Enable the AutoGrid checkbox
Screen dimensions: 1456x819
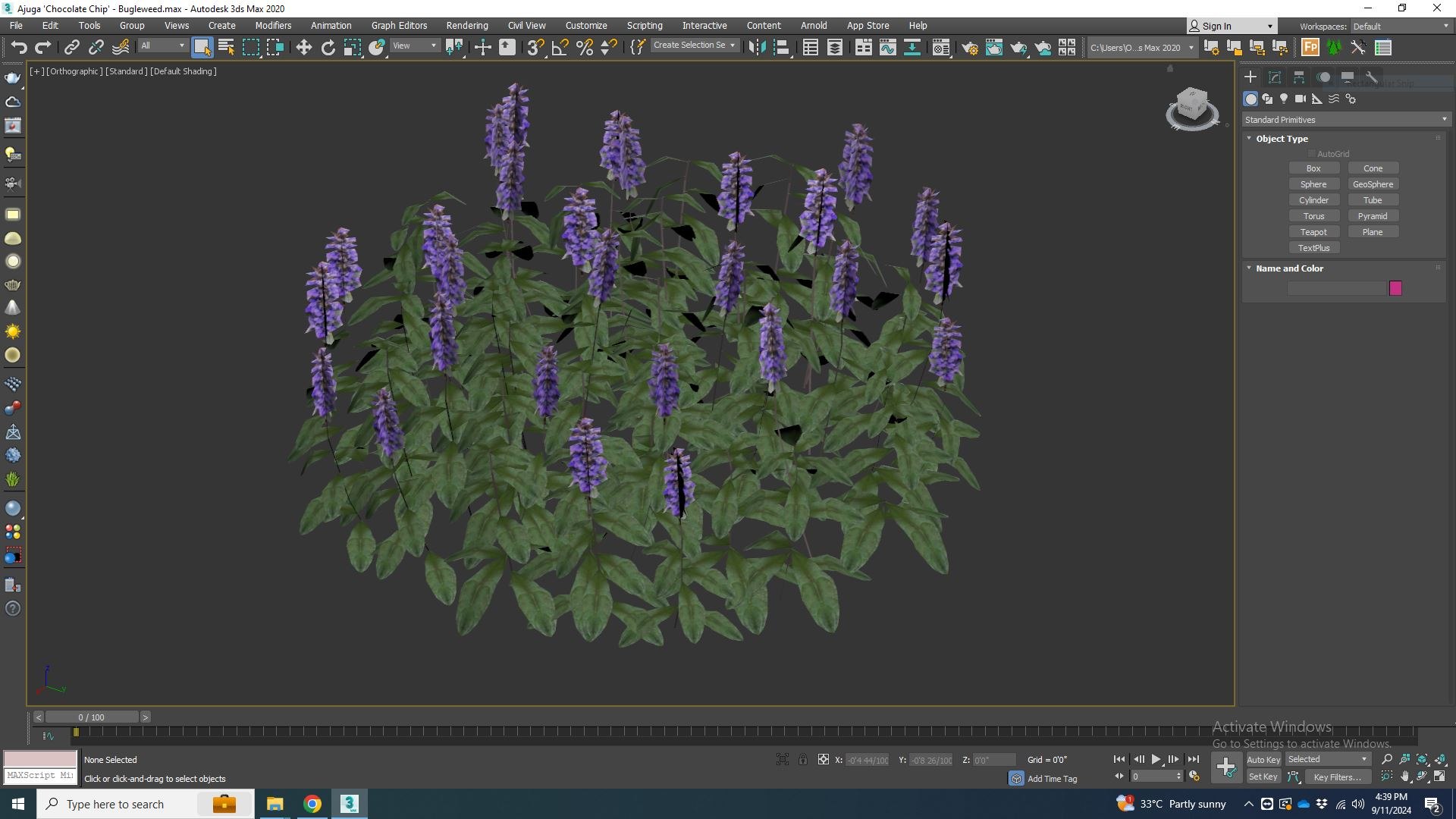(1312, 154)
